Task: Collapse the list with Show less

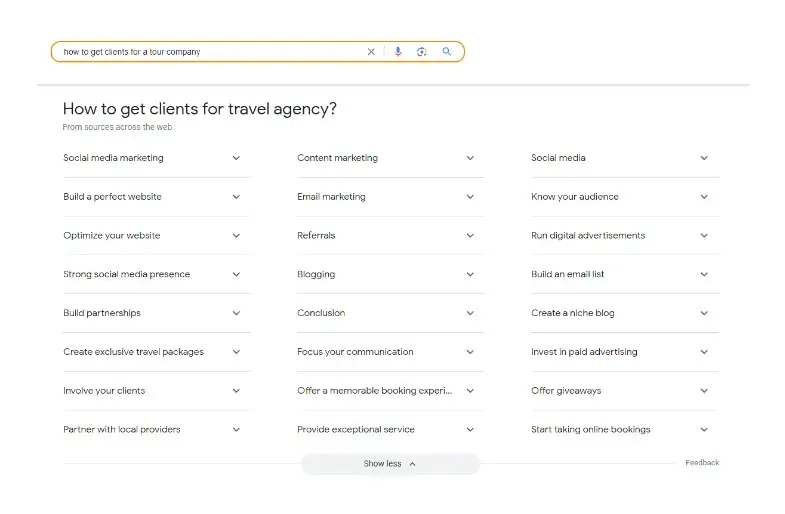Action: coord(390,464)
